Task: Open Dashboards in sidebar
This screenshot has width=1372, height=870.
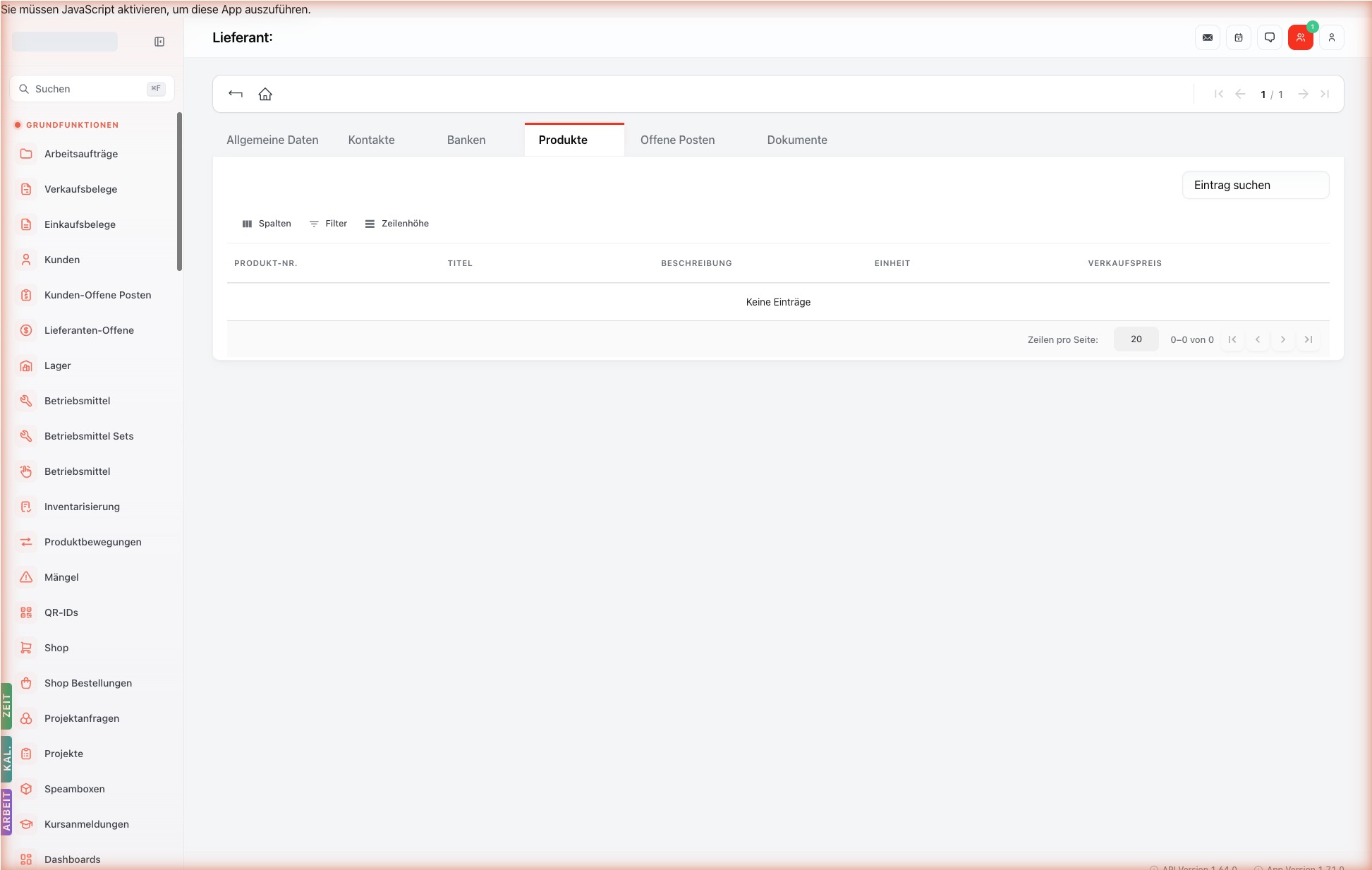Action: (x=92, y=858)
